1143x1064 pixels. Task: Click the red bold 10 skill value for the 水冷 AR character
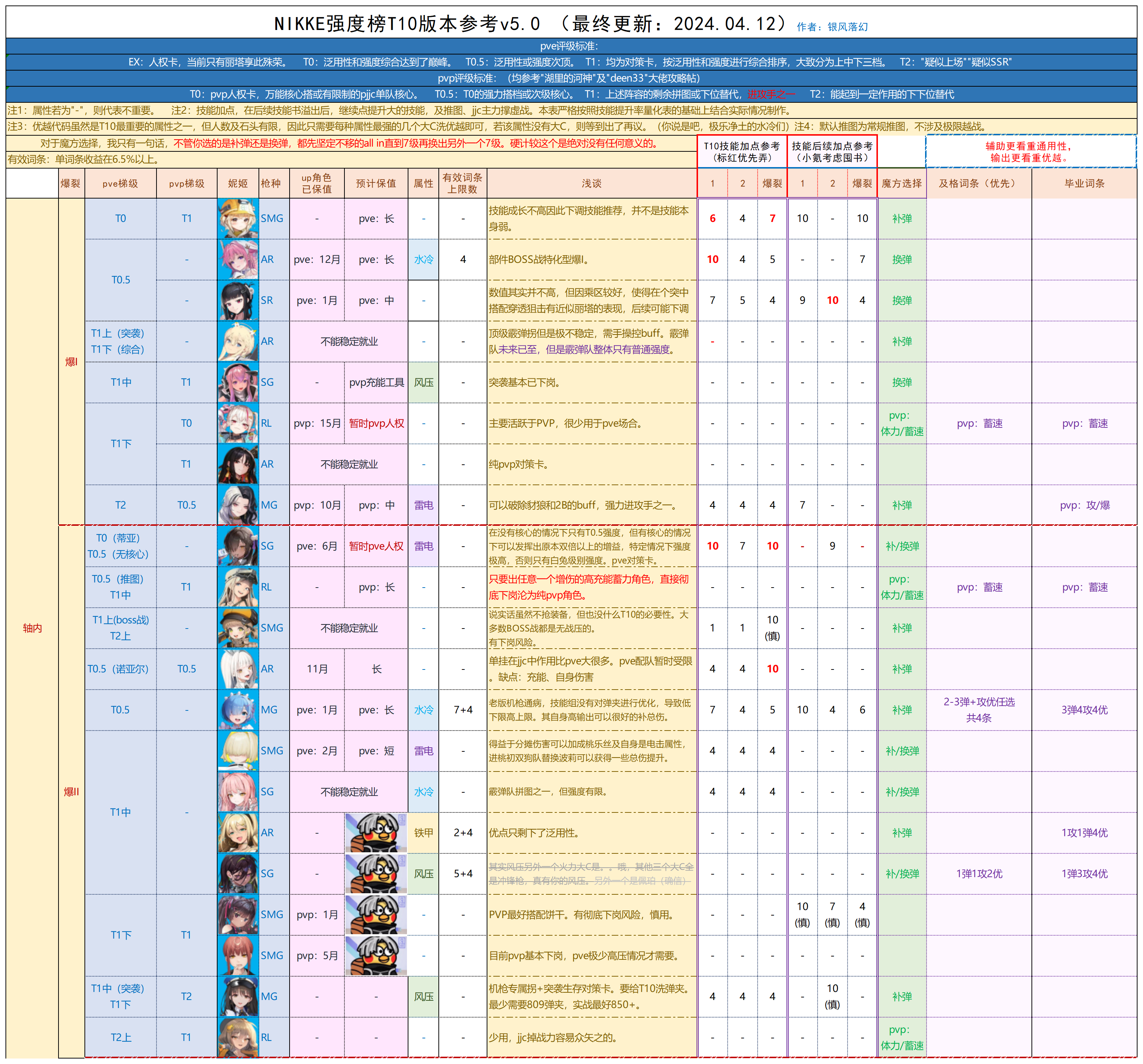(713, 259)
